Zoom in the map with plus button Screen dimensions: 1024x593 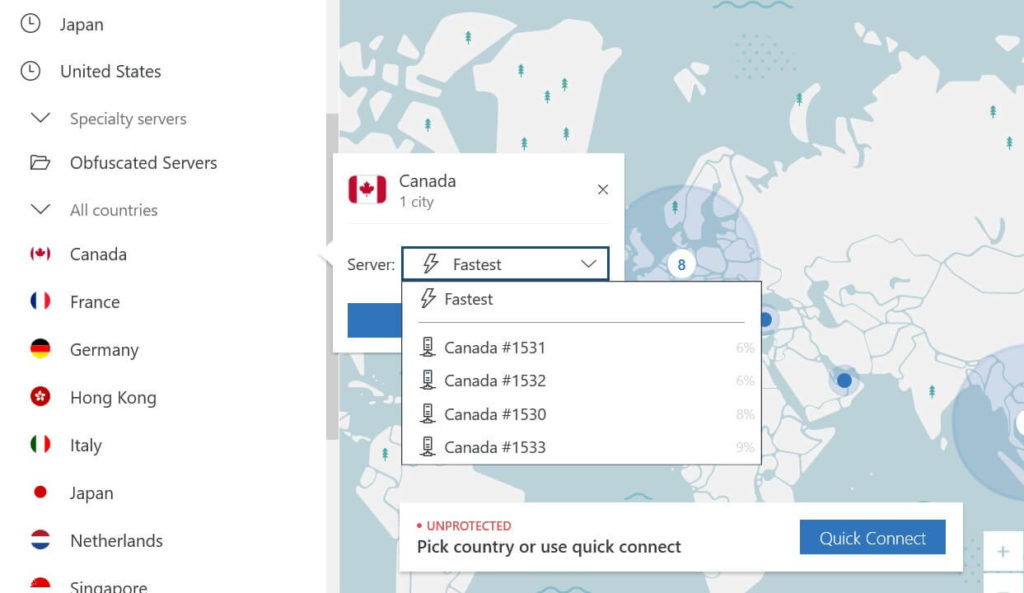pyautogui.click(x=1003, y=552)
